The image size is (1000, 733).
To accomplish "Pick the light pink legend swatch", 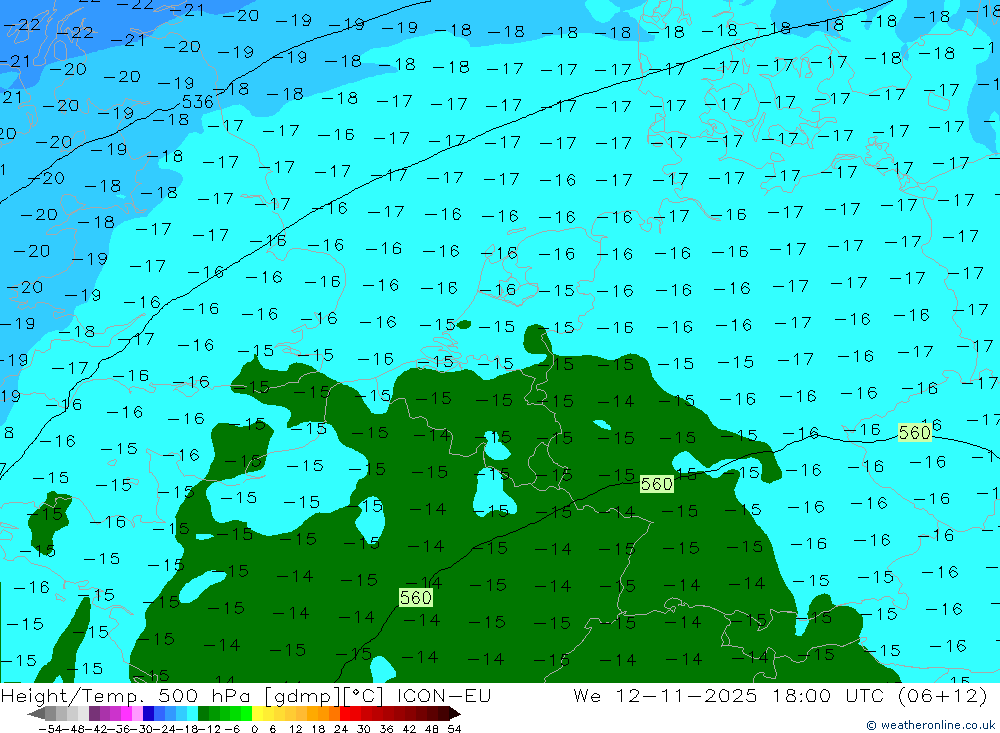I will (137, 714).
